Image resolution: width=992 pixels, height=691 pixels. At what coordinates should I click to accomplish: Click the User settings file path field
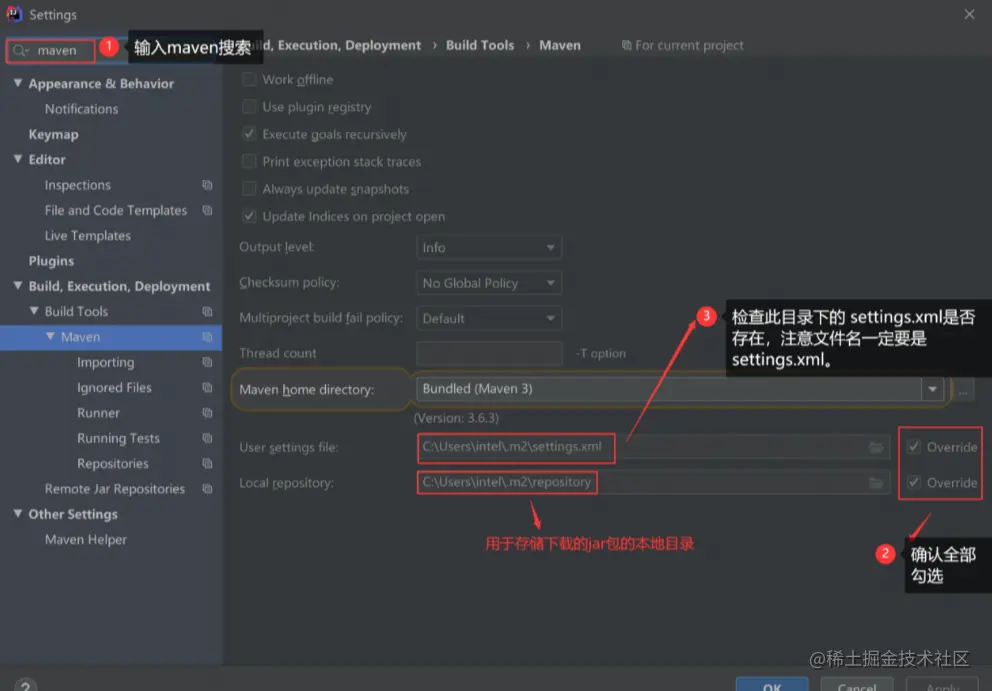tap(653, 447)
